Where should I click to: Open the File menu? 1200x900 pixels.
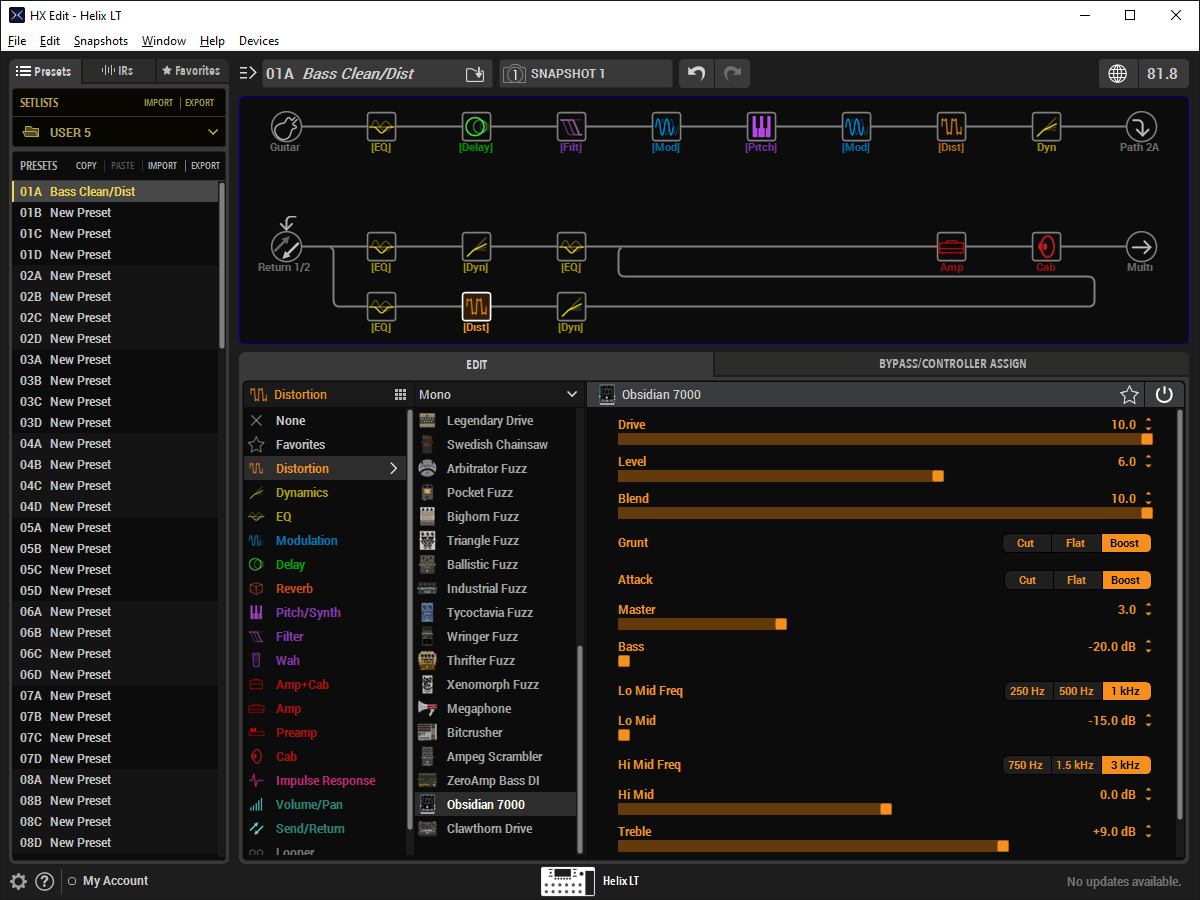[17, 41]
